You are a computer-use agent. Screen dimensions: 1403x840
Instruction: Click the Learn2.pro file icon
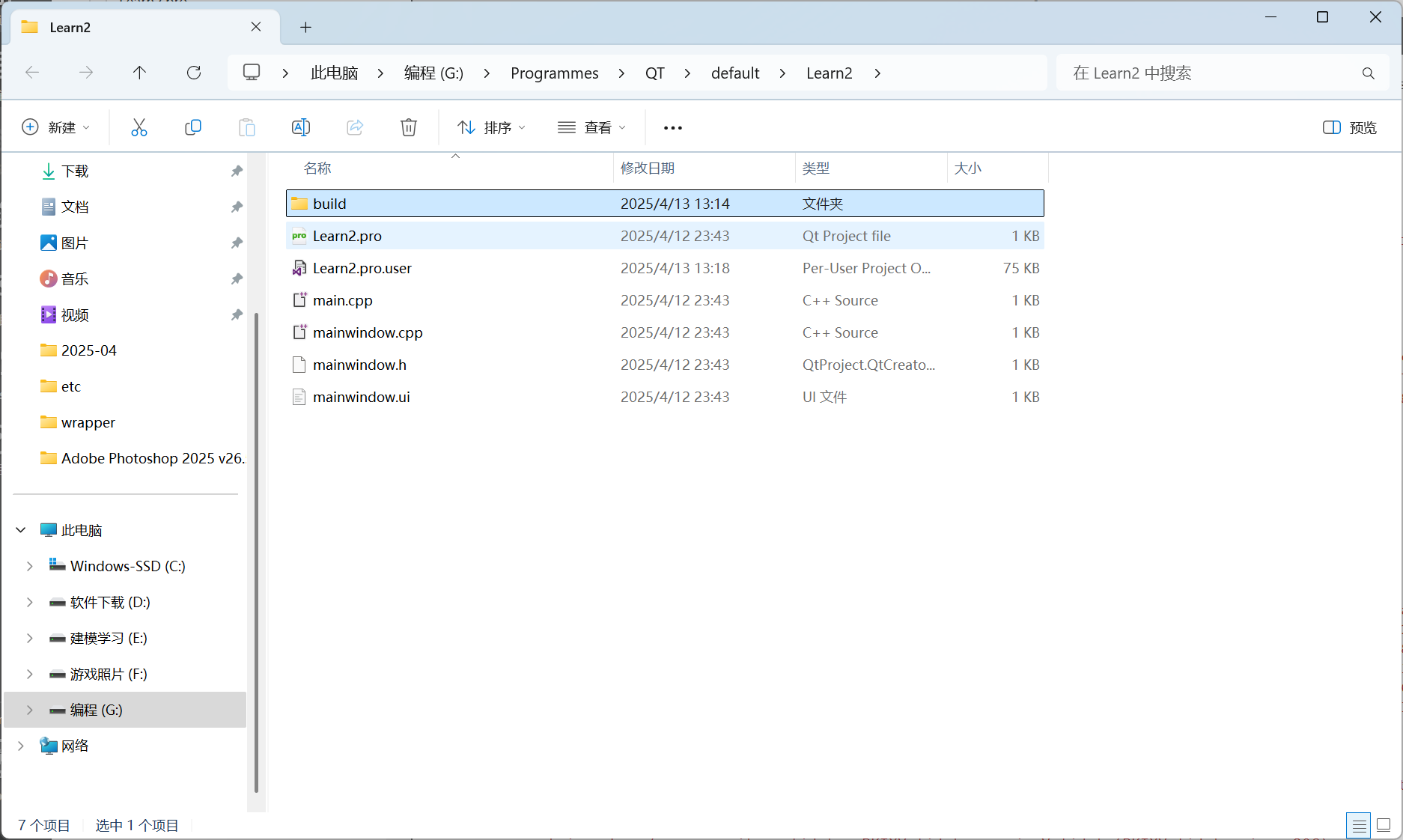pyautogui.click(x=299, y=236)
